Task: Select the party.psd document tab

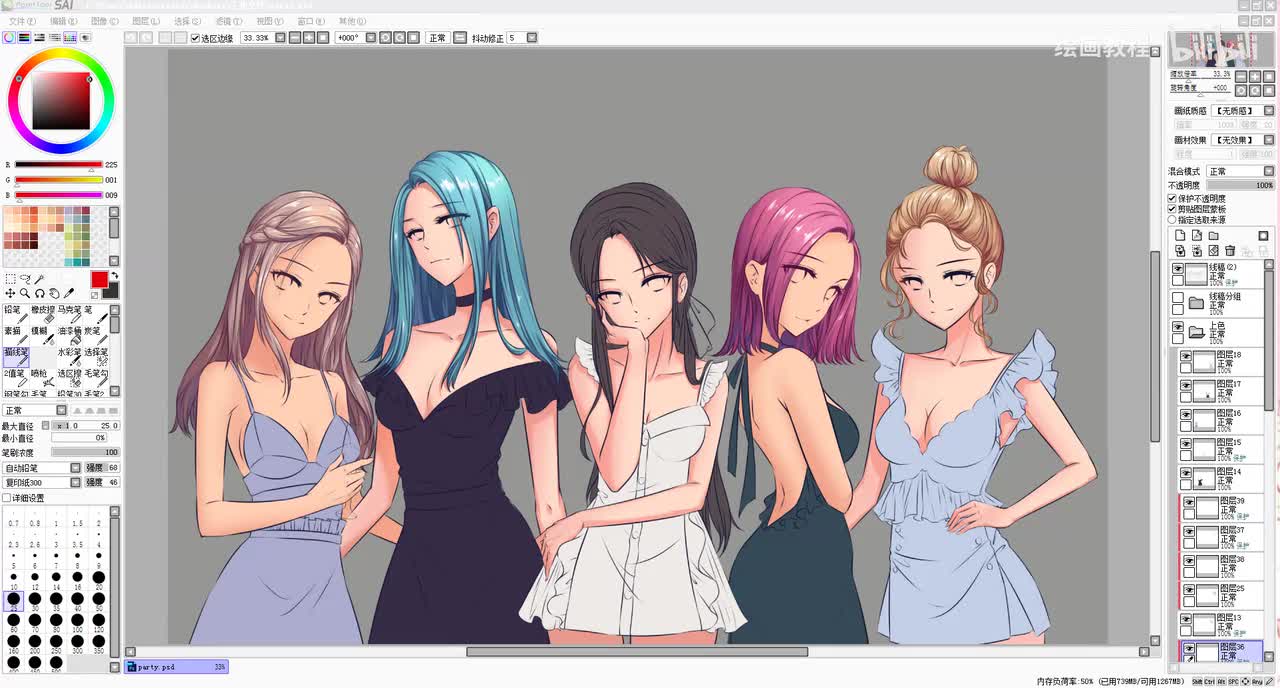Action: pos(177,666)
